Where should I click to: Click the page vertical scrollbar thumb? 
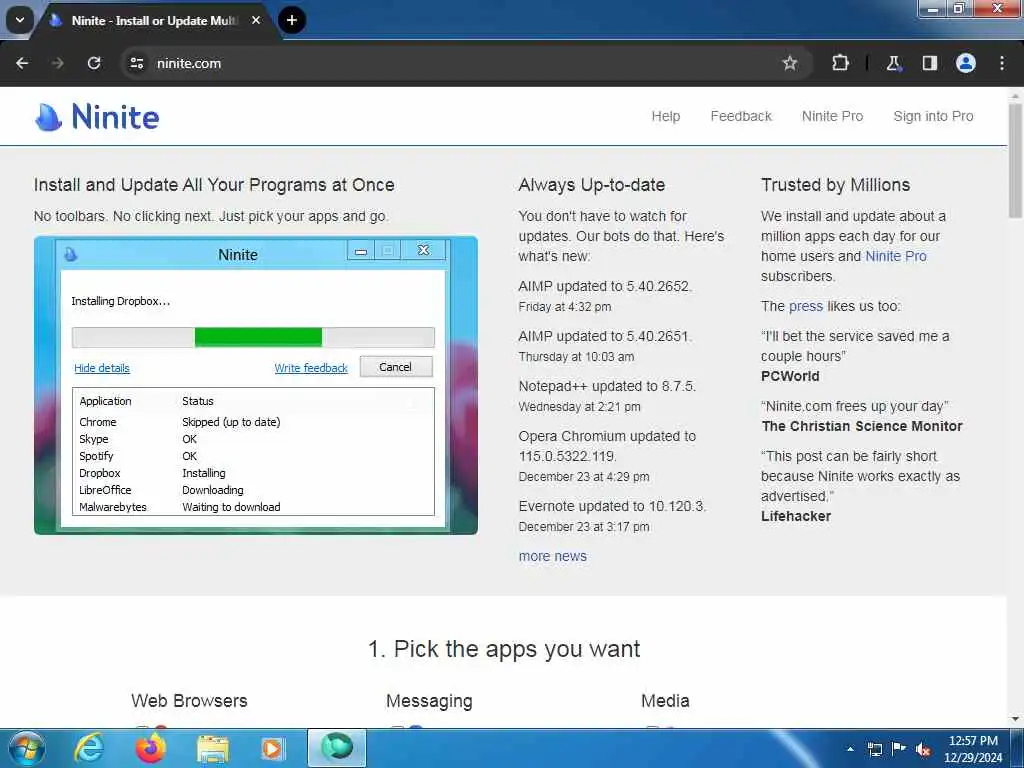coord(1015,160)
